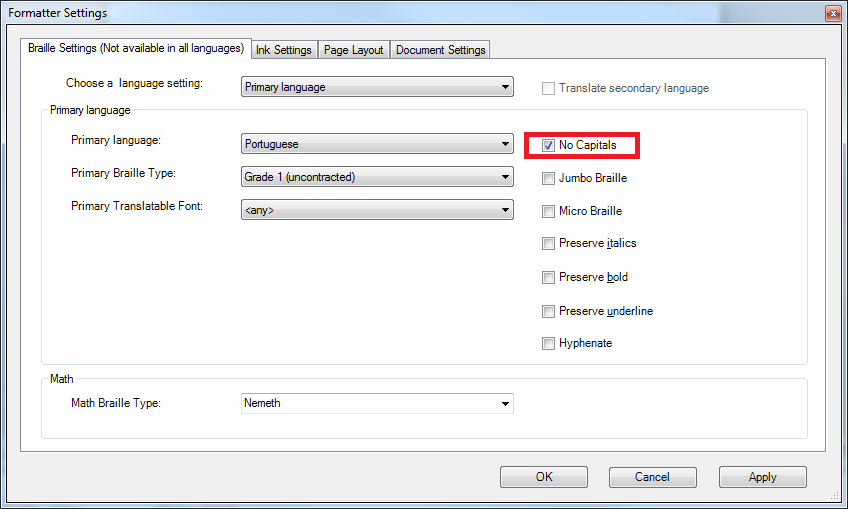This screenshot has height=509, width=848.
Task: Switch to the Ink Settings tab
Action: click(284, 50)
